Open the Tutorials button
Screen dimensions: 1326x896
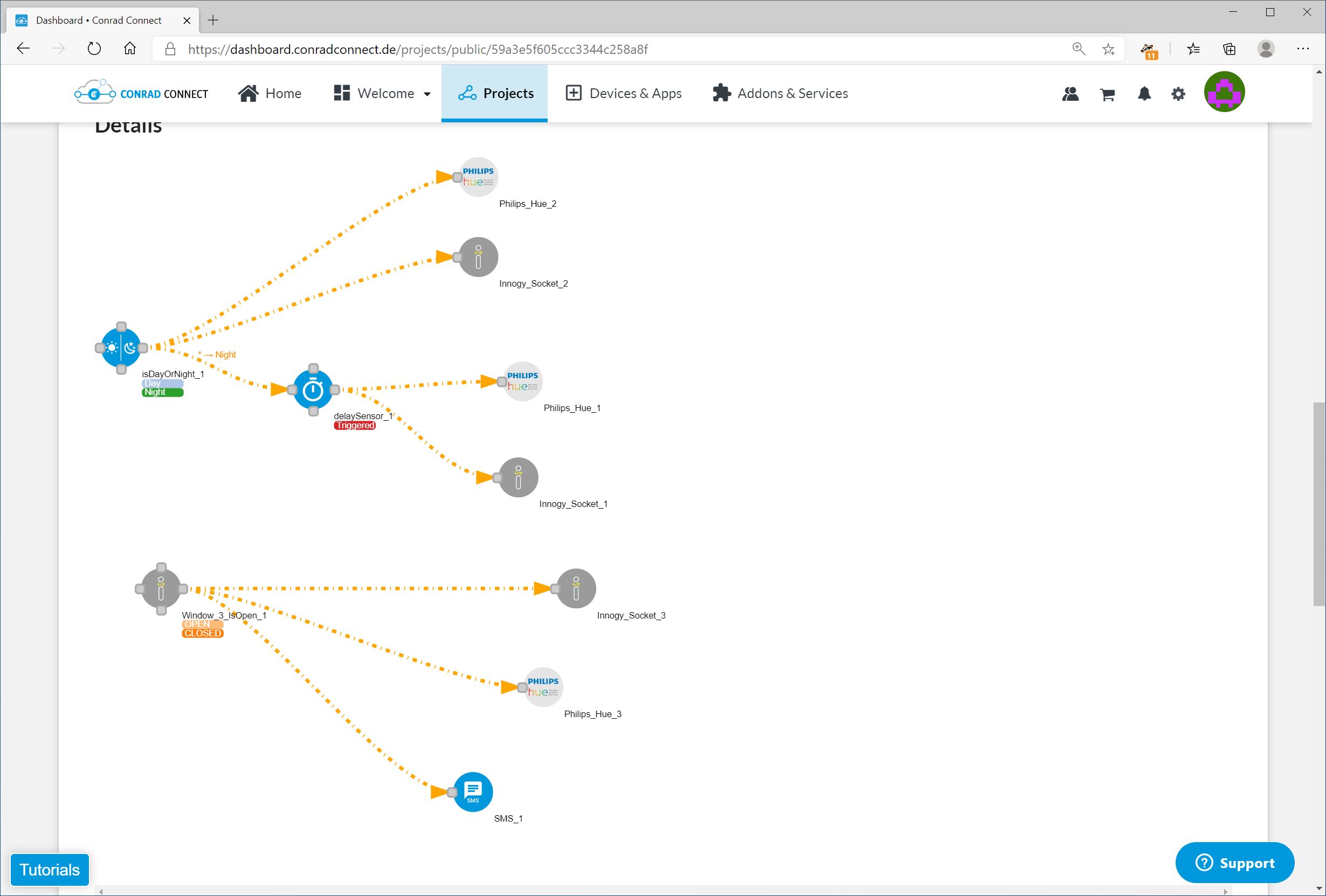(x=50, y=870)
